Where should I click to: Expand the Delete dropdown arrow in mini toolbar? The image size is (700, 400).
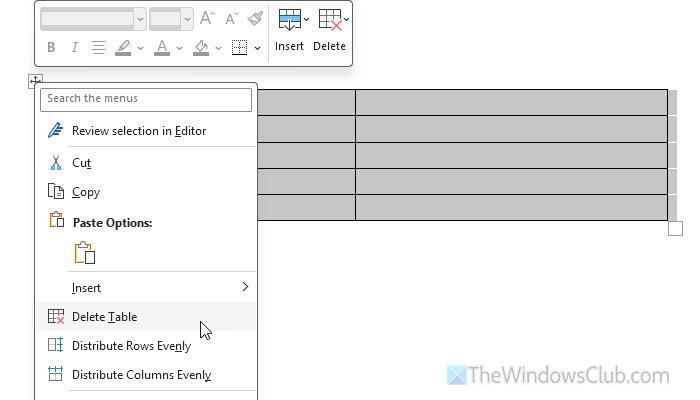click(346, 19)
